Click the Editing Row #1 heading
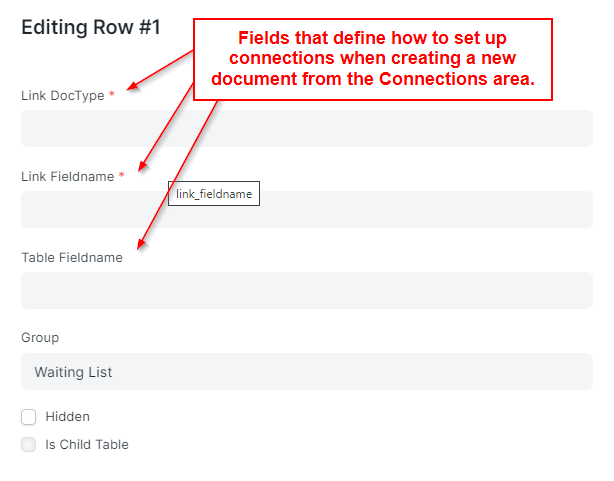This screenshot has width=614, height=481. coord(91,27)
